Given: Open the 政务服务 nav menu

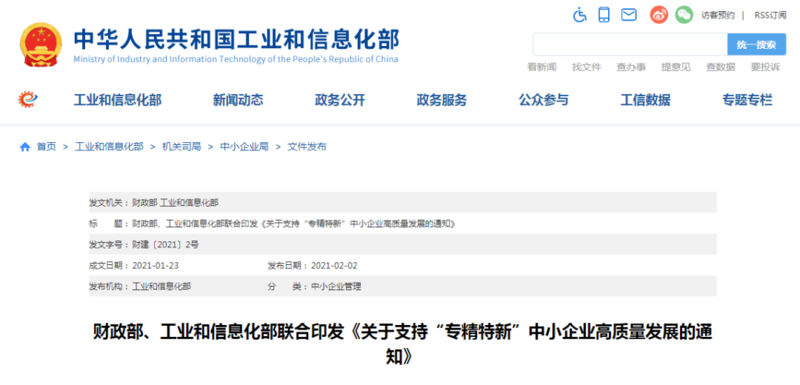Looking at the screenshot, I should (442, 100).
